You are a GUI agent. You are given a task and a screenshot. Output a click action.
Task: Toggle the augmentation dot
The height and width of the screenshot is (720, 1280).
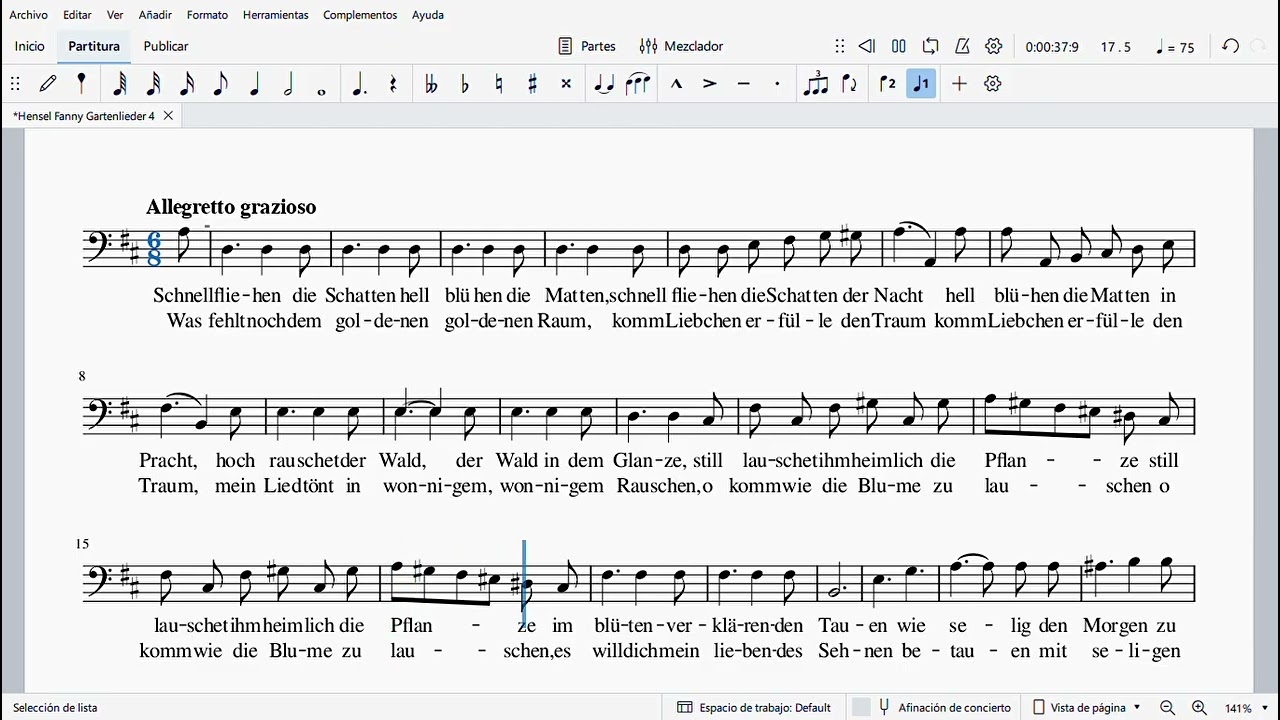click(x=359, y=84)
